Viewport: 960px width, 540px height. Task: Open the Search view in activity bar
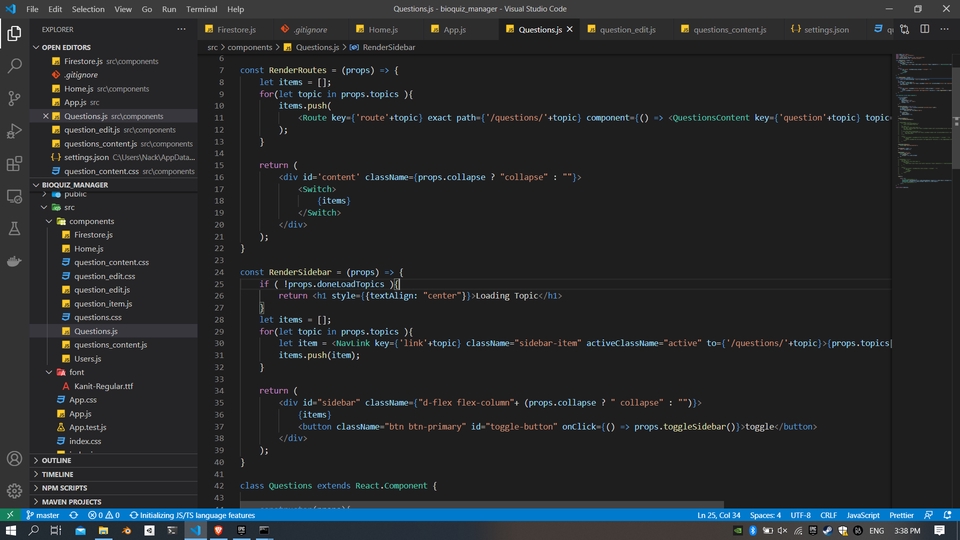(14, 66)
